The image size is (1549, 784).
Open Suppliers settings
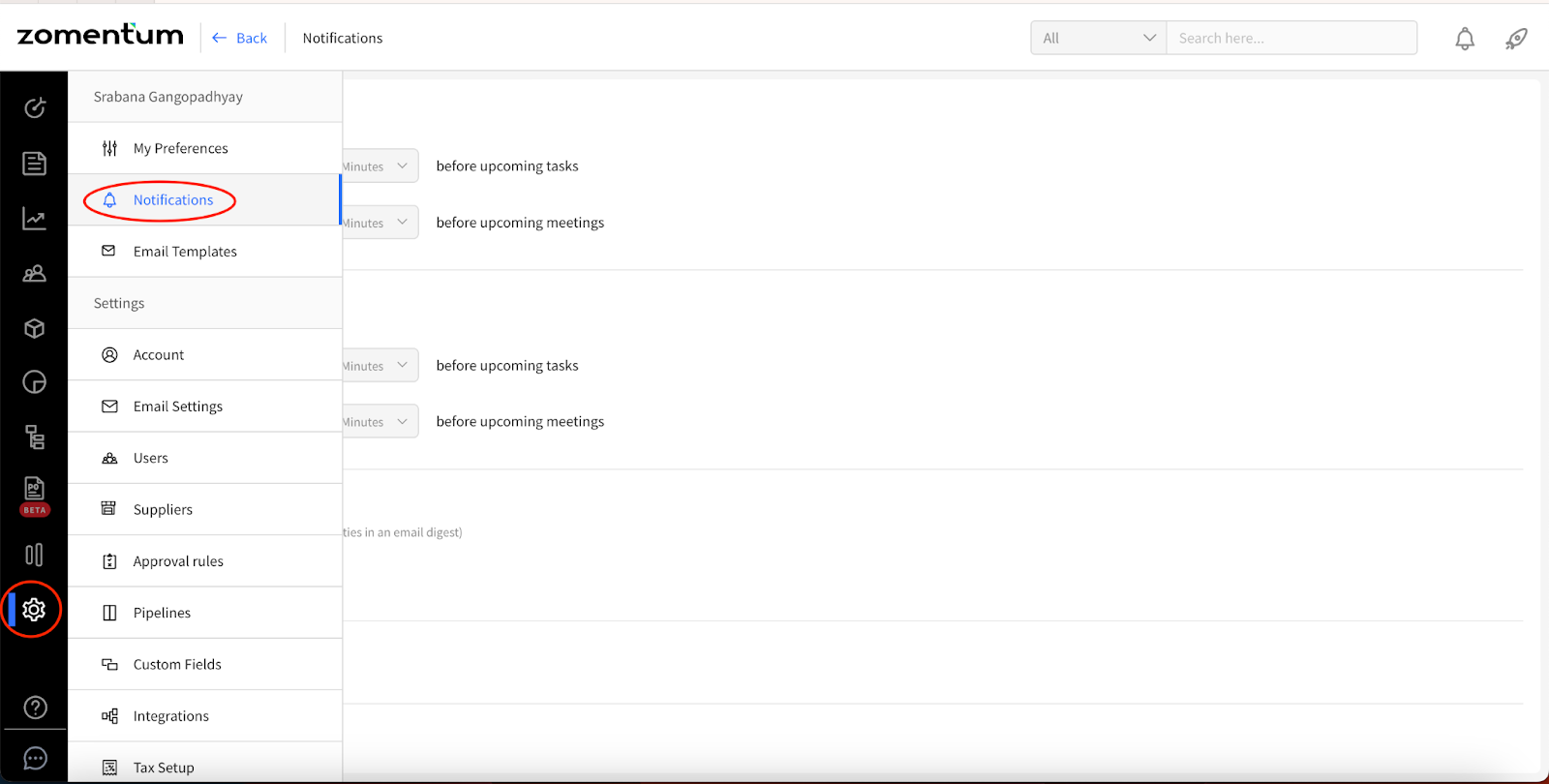click(x=205, y=509)
